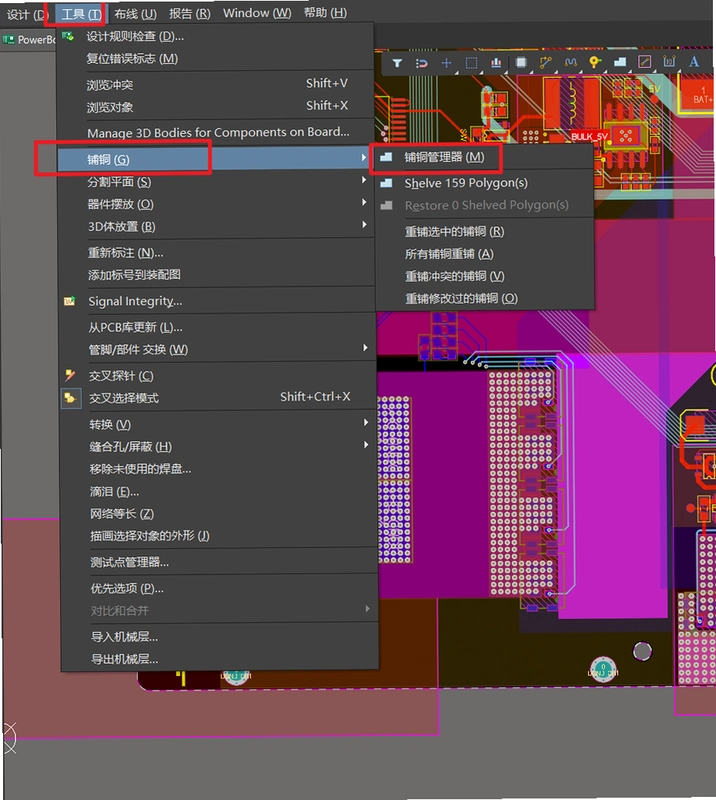Click the plus crosshair toolbar icon

(x=447, y=63)
